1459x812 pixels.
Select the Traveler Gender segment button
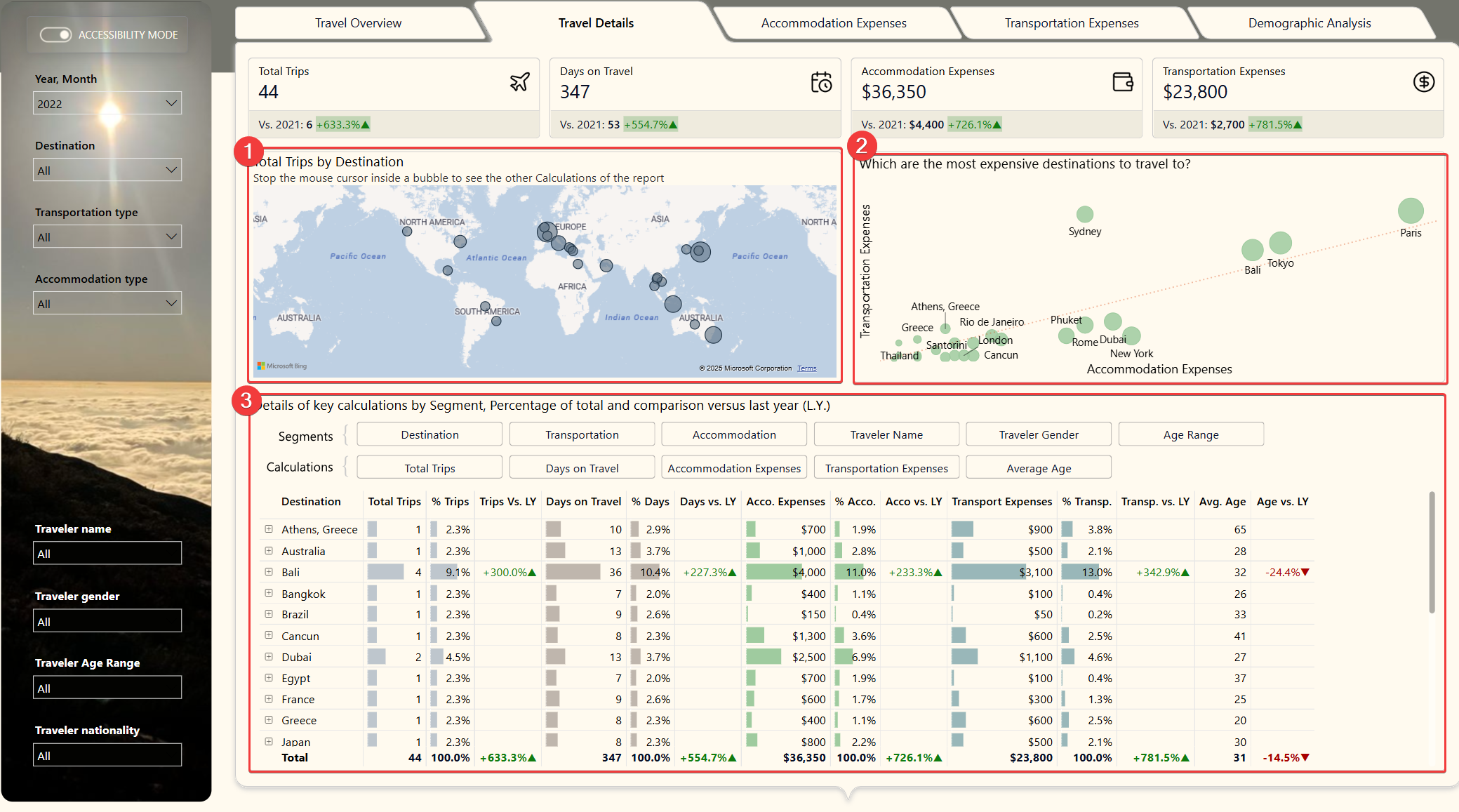(1039, 434)
